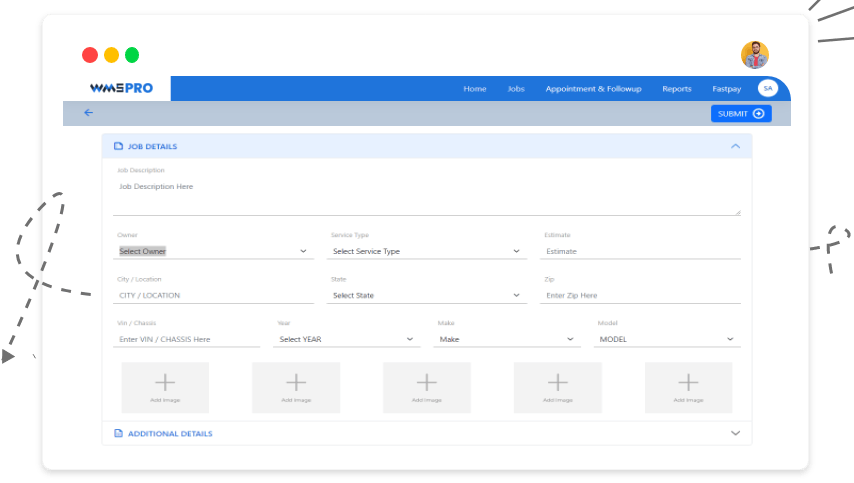Click the first Add Image plus tile
This screenshot has width=854, height=483.
point(165,387)
